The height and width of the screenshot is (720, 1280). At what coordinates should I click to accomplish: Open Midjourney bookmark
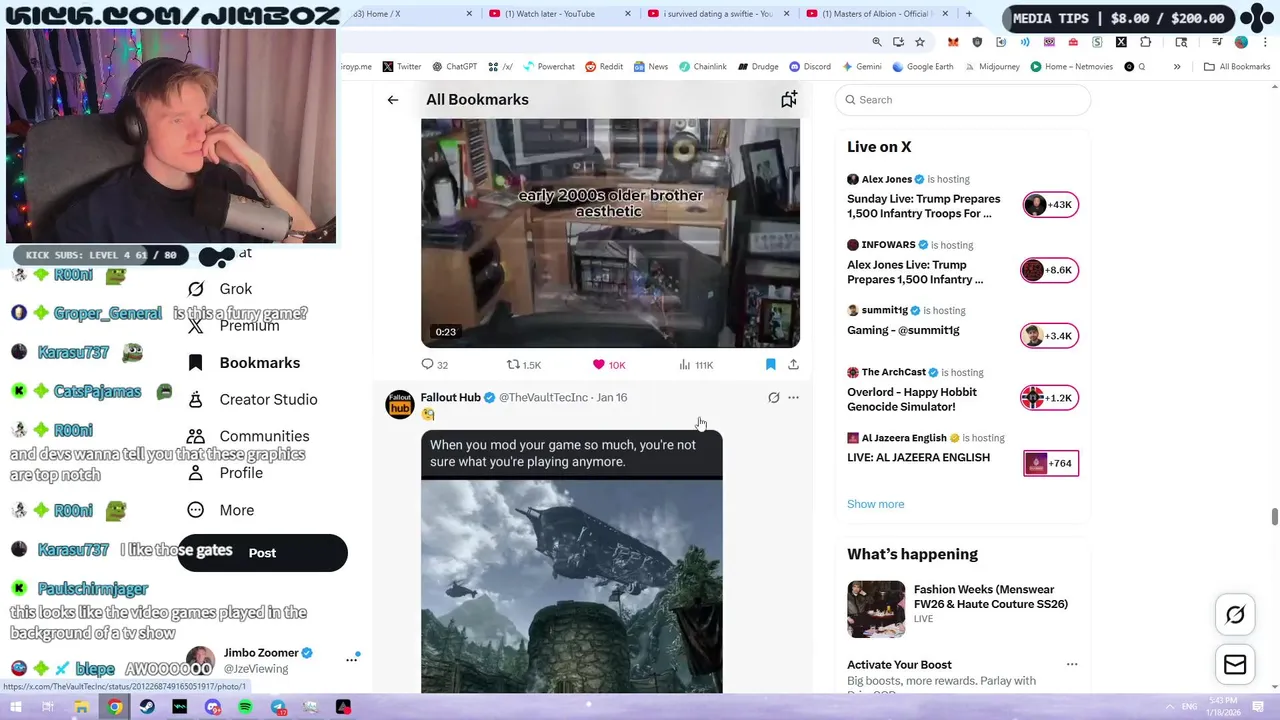(991, 67)
